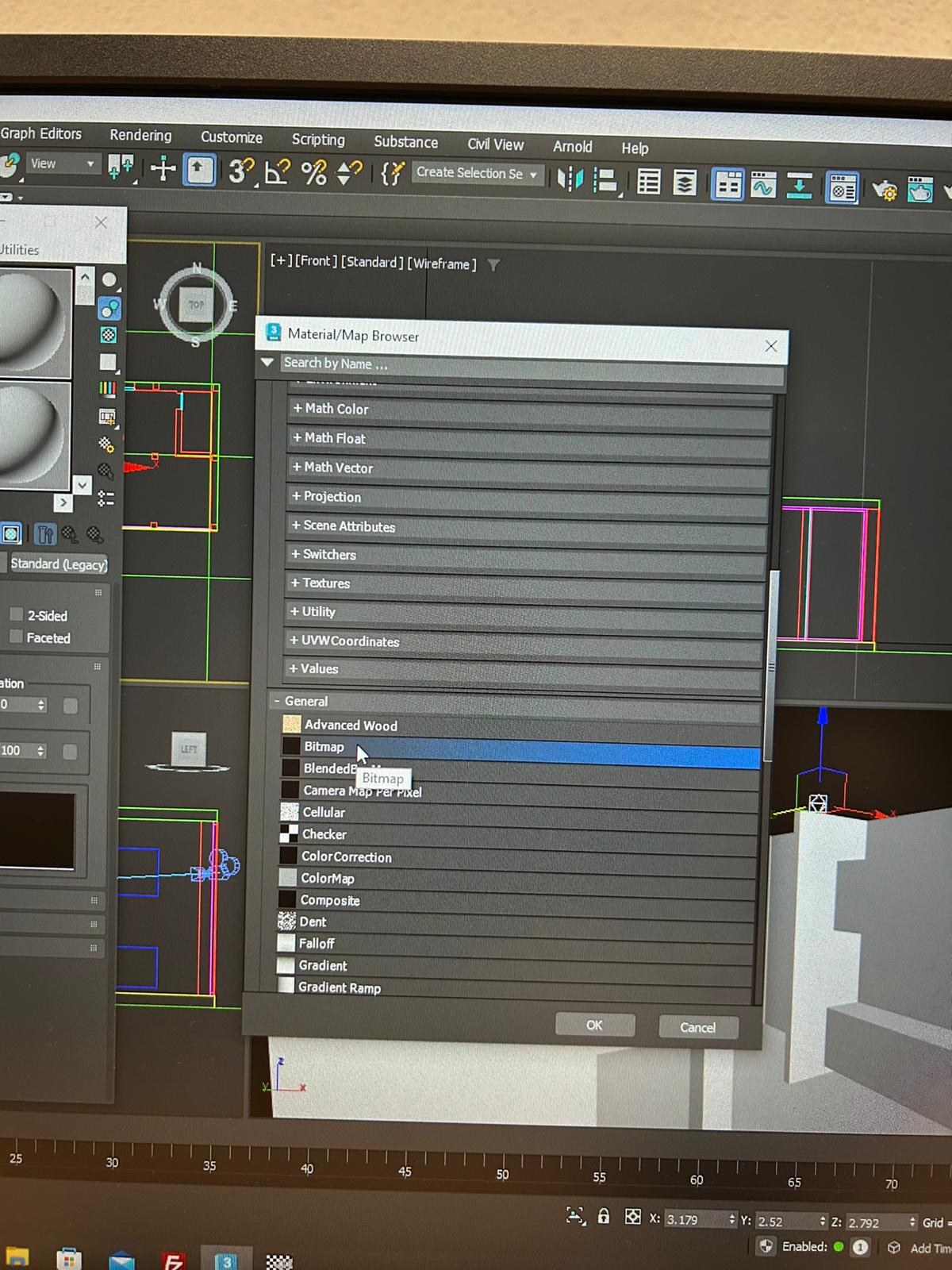952x1270 pixels.
Task: Open the Render Setup teapot icon
Action: coord(885,190)
